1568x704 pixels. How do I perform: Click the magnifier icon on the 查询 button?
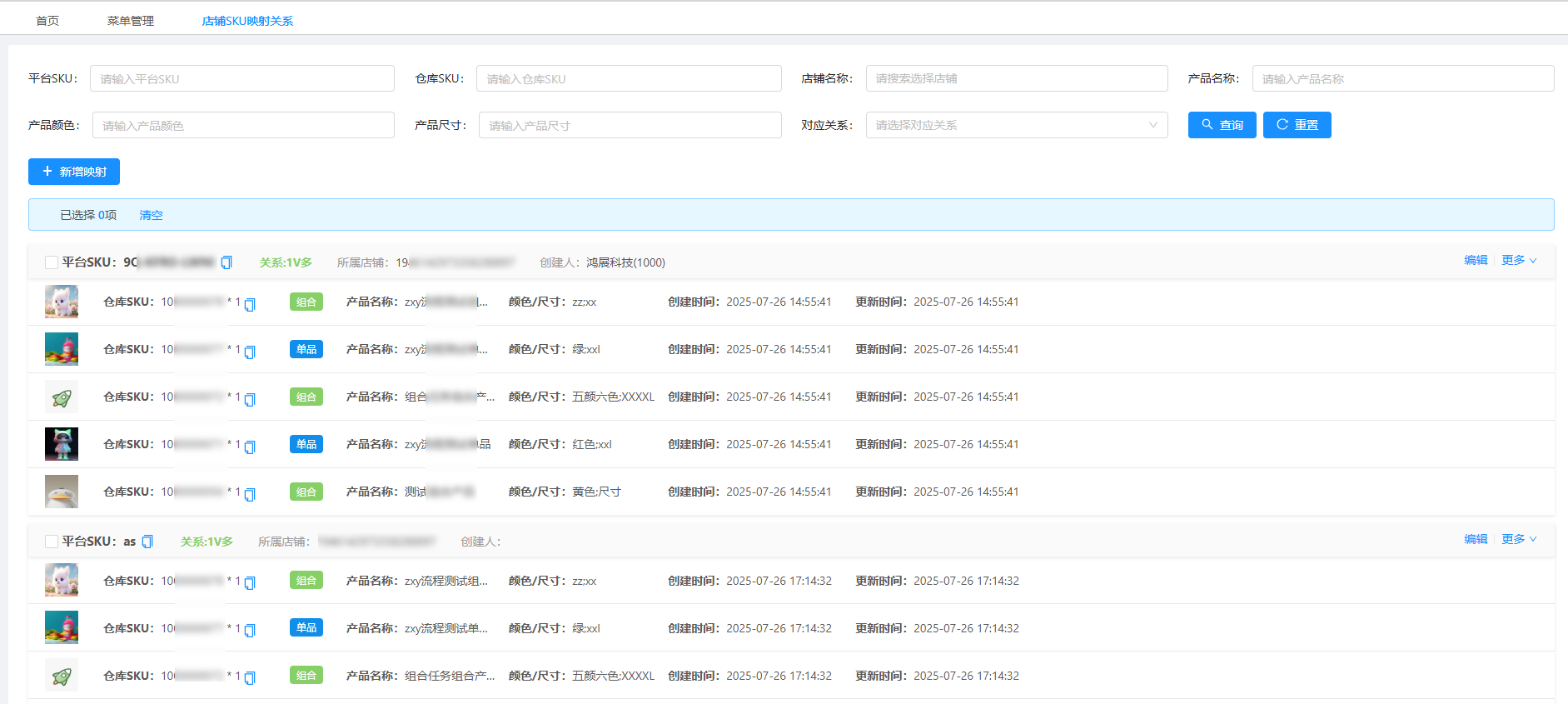(1207, 125)
